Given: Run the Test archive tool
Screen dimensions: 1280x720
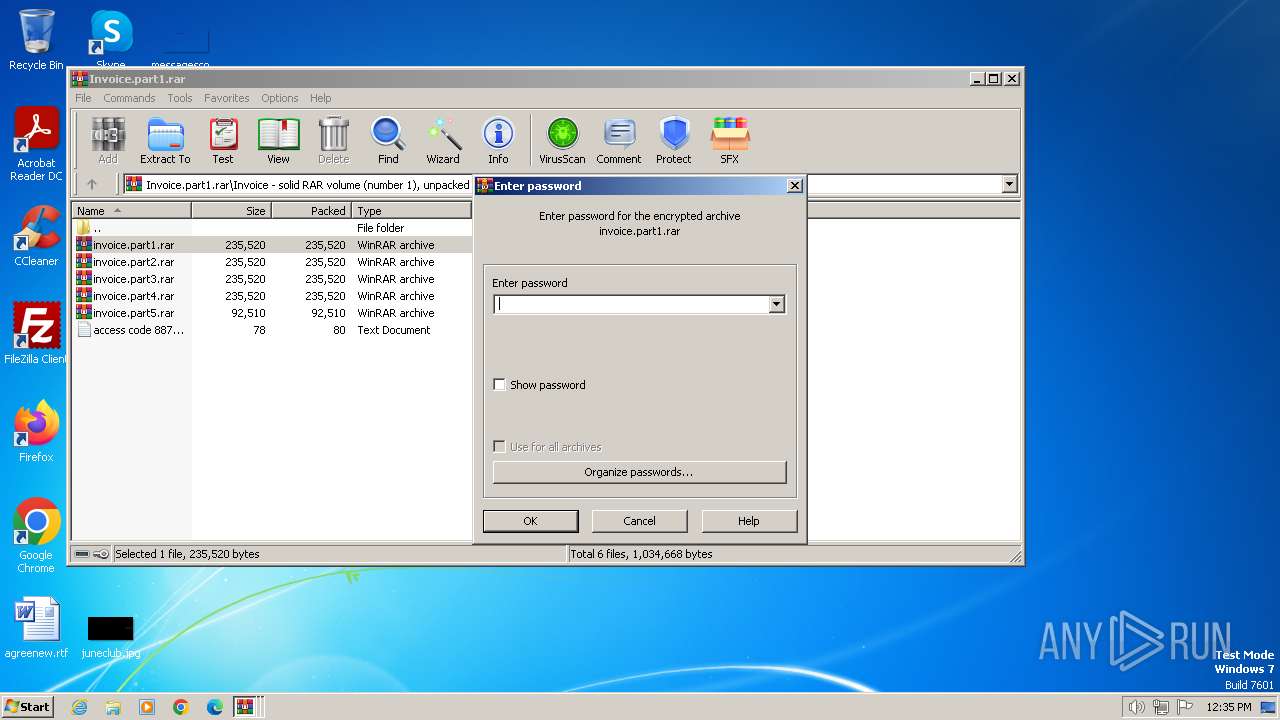Looking at the screenshot, I should [223, 140].
